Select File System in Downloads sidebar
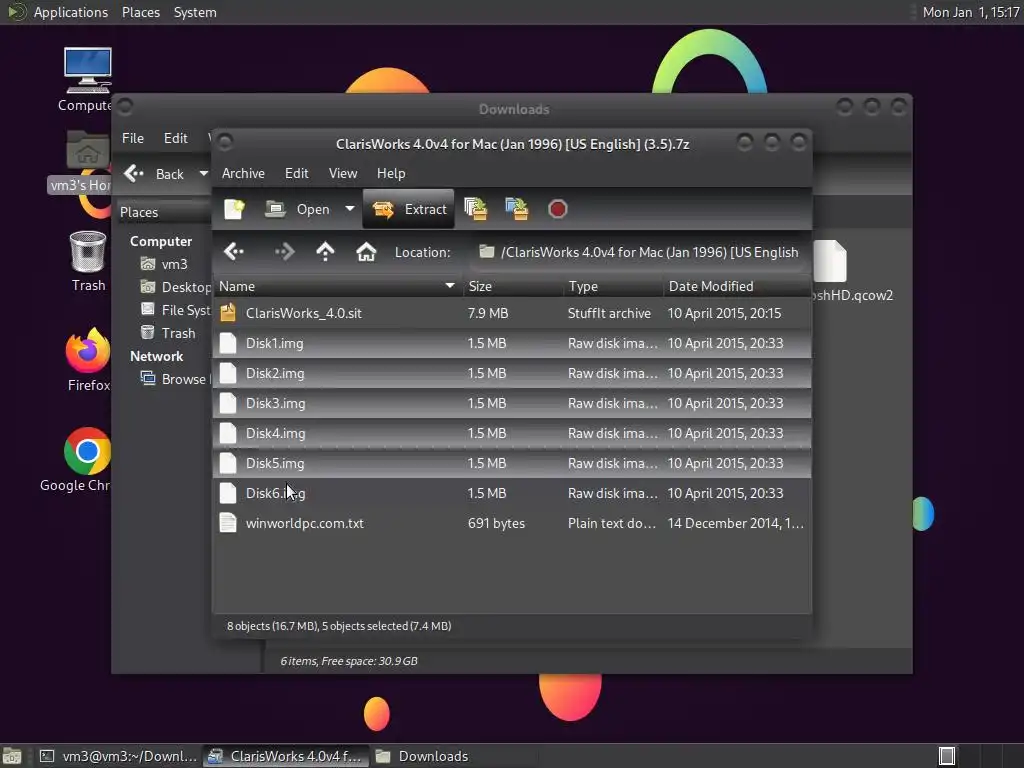 point(176,310)
